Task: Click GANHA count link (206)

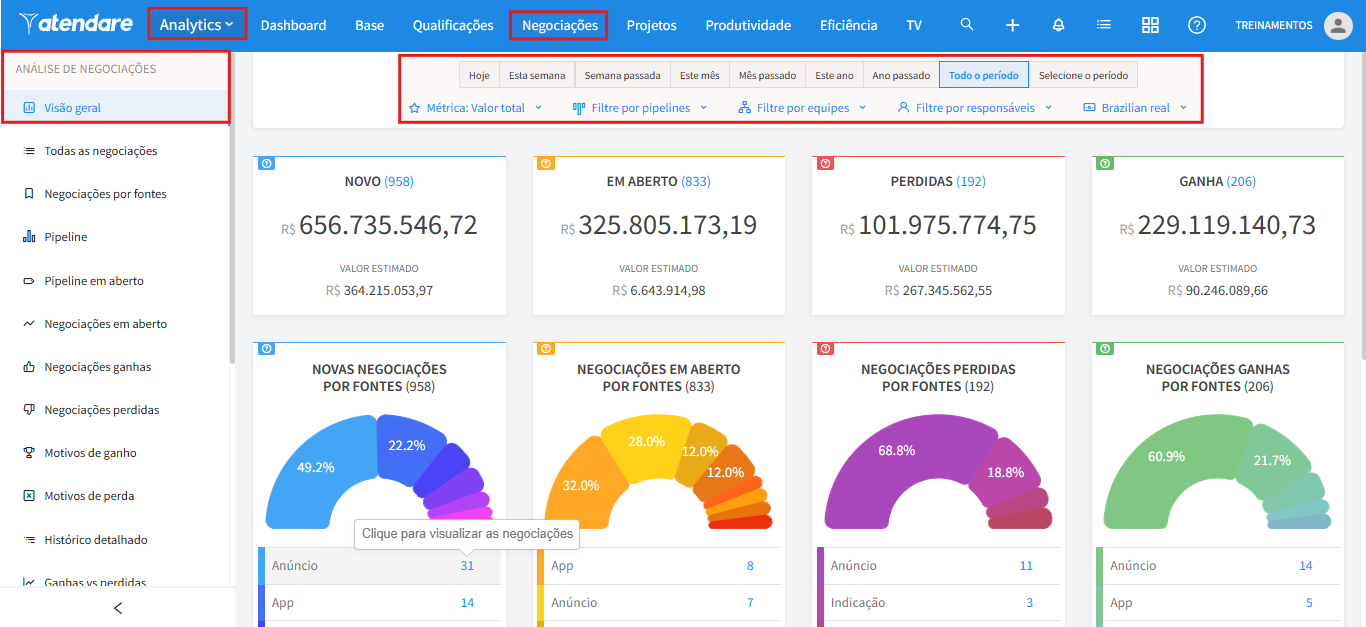Action: 1241,181
